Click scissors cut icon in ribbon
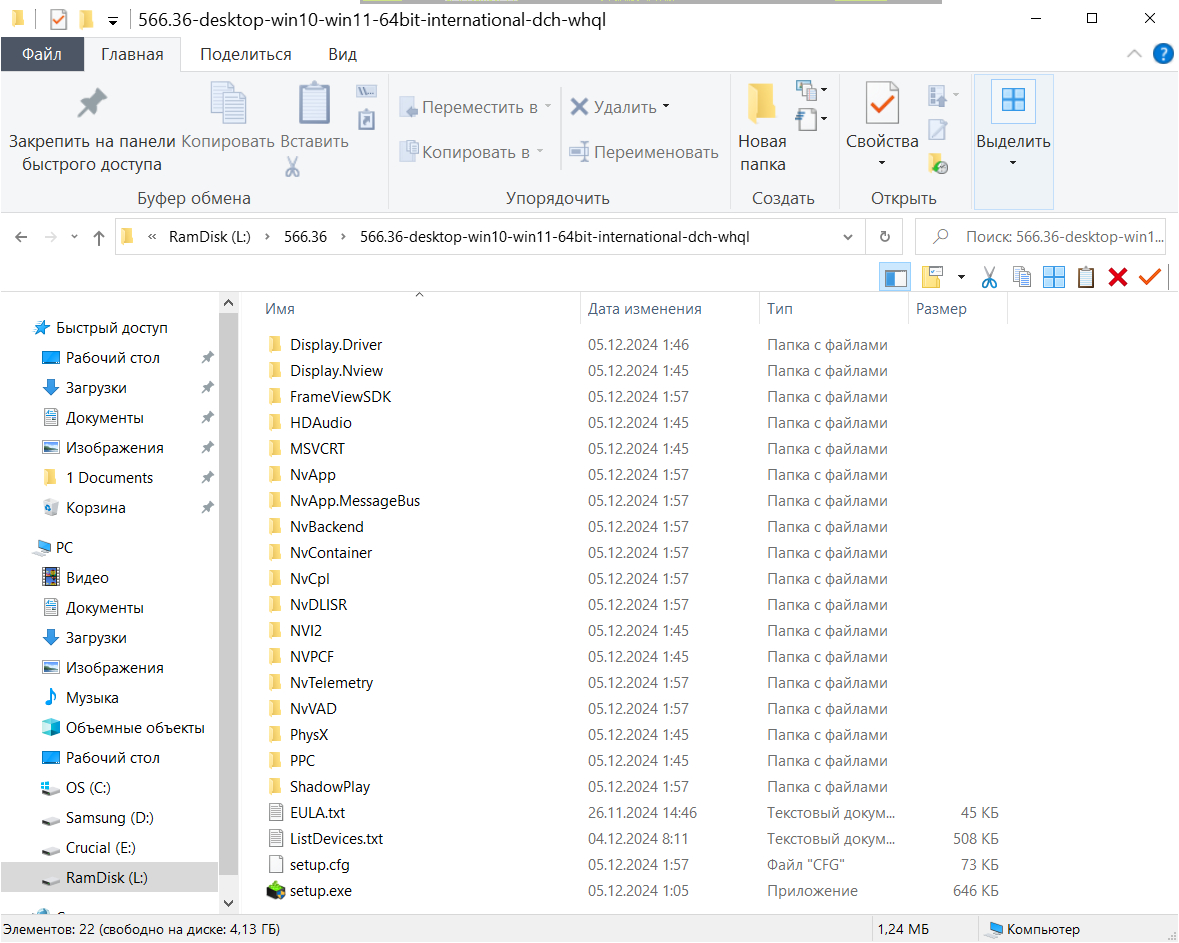The height and width of the screenshot is (943, 1179). pos(292,166)
